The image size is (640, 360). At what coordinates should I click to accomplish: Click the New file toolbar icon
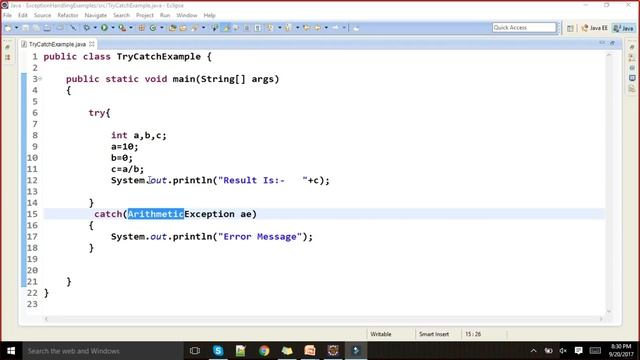[8, 28]
